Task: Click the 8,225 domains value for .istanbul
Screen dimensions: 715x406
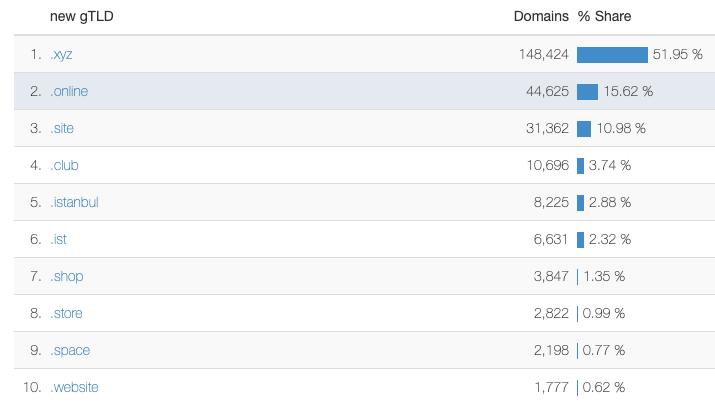Action: click(551, 203)
